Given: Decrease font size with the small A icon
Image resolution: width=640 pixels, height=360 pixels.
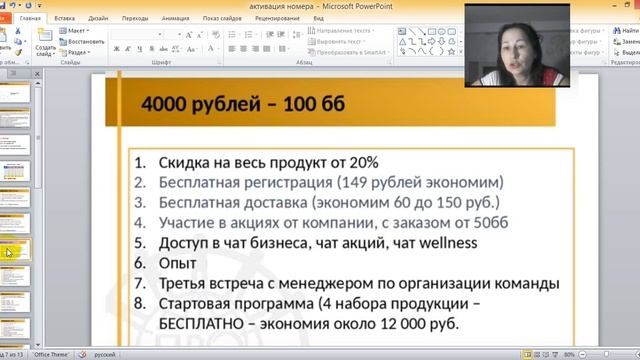Looking at the screenshot, I should [x=200, y=35].
